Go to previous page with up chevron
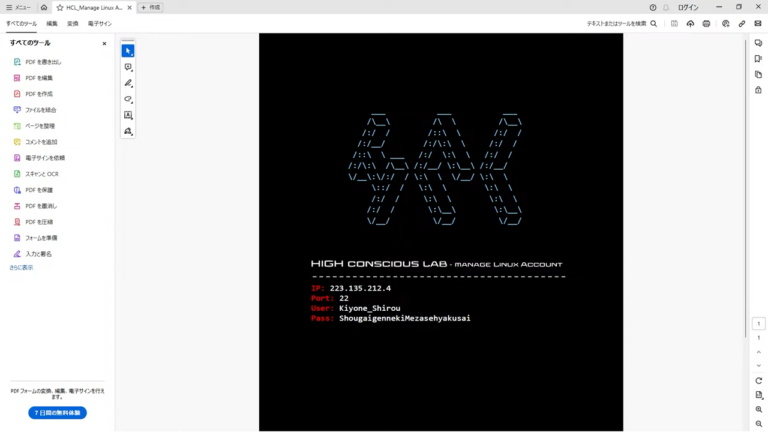 pyautogui.click(x=759, y=352)
